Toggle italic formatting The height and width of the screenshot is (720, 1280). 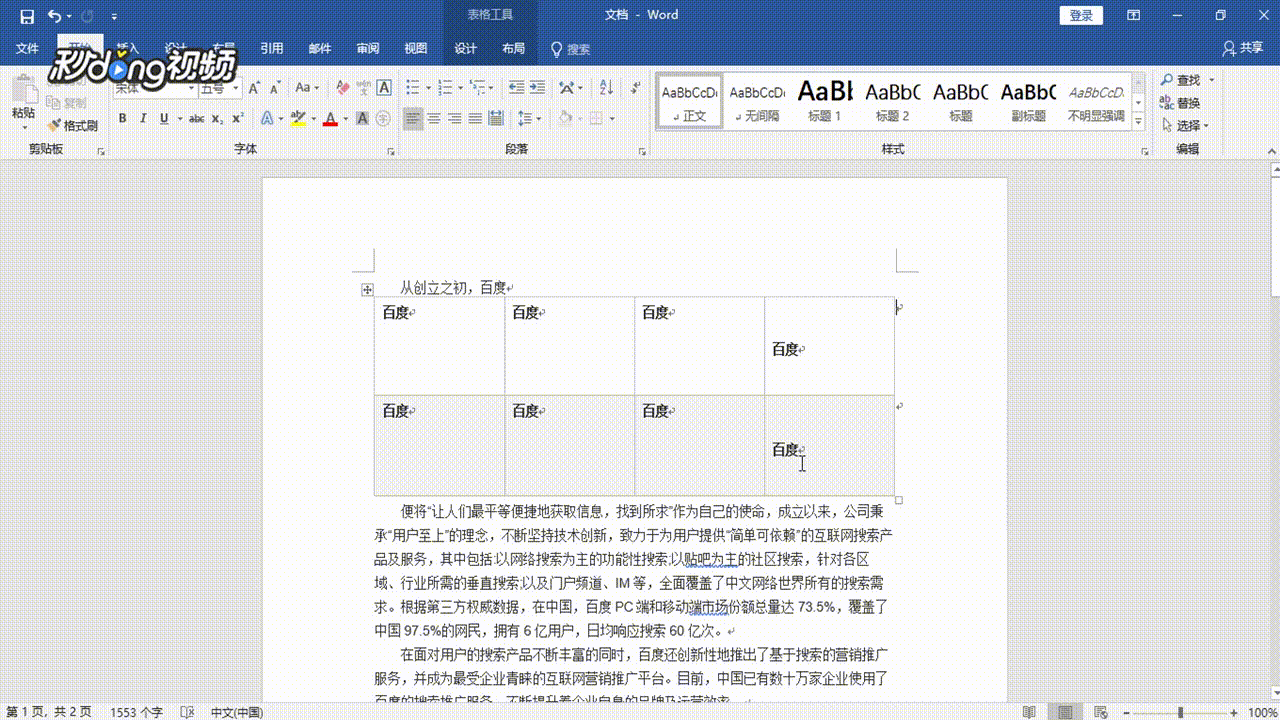point(142,119)
